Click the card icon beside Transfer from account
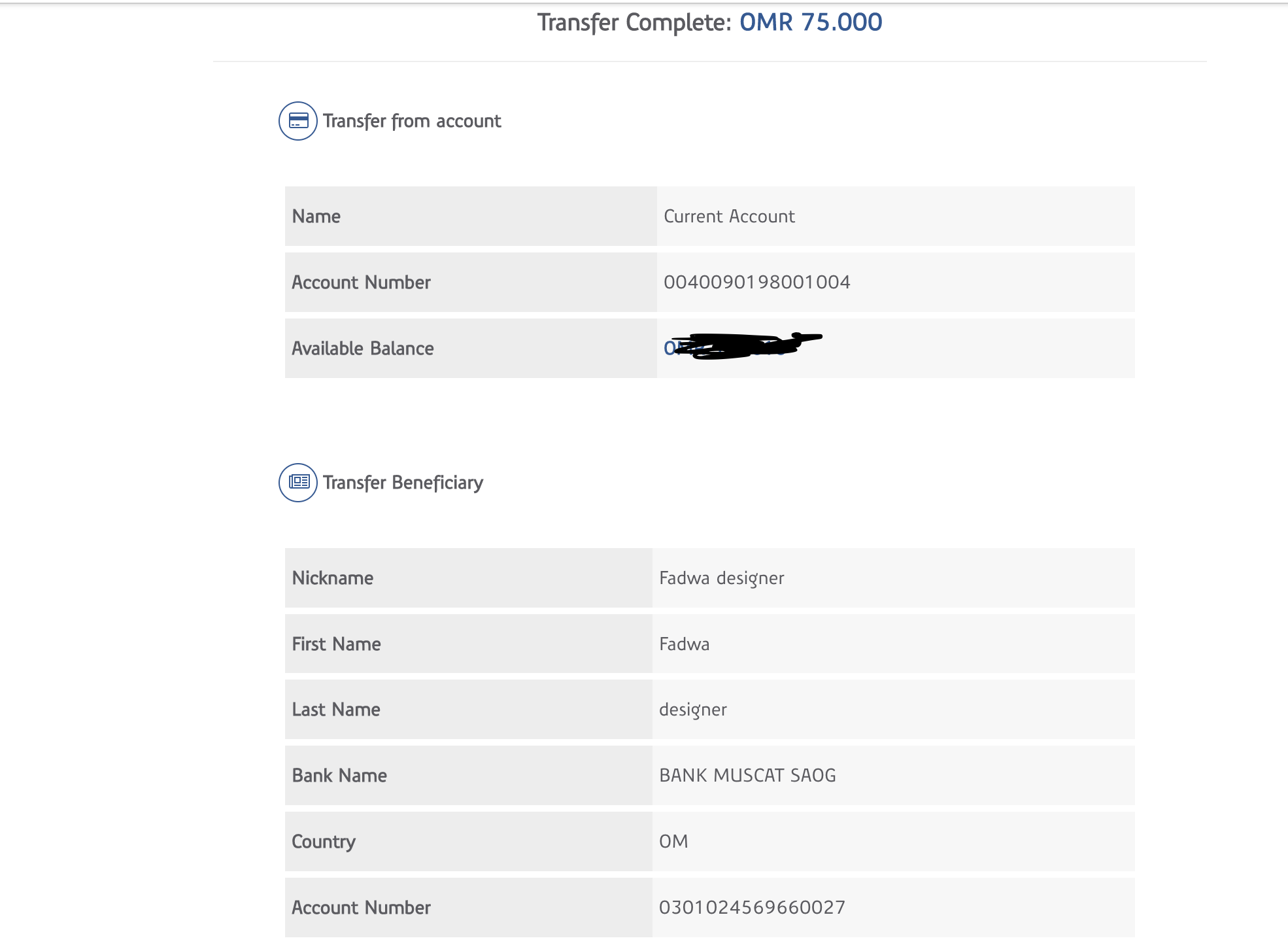Image resolution: width=1288 pixels, height=951 pixels. [x=298, y=121]
